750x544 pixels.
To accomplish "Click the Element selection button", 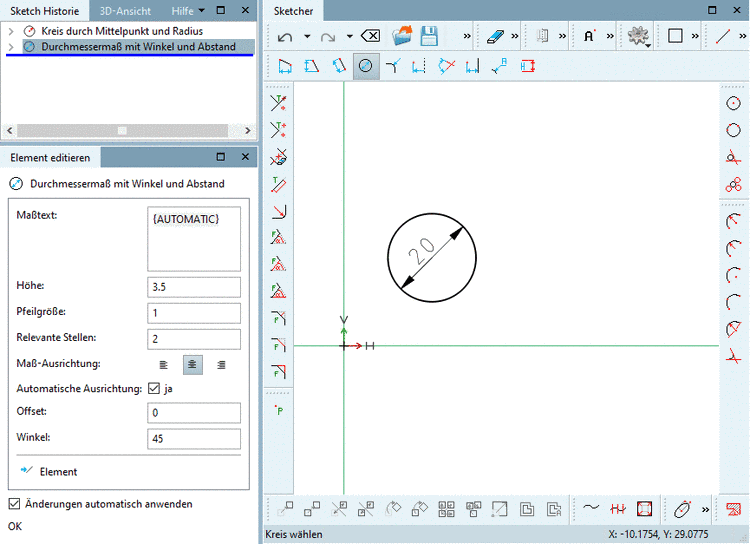I will (x=48, y=471).
